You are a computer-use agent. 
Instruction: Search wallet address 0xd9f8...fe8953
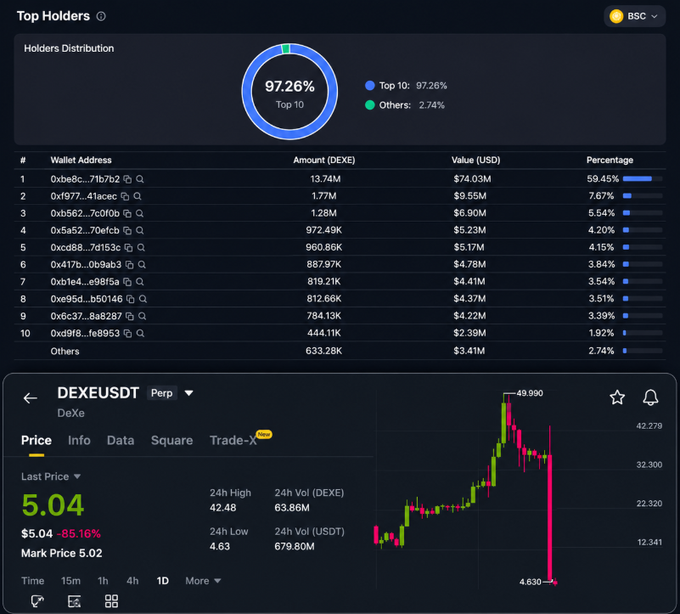pyautogui.click(x=140, y=333)
